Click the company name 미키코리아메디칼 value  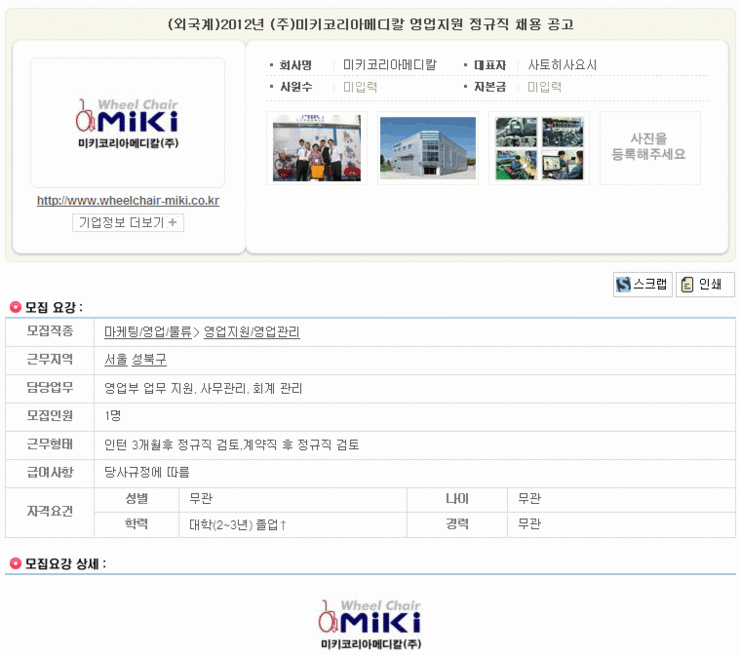390,65
